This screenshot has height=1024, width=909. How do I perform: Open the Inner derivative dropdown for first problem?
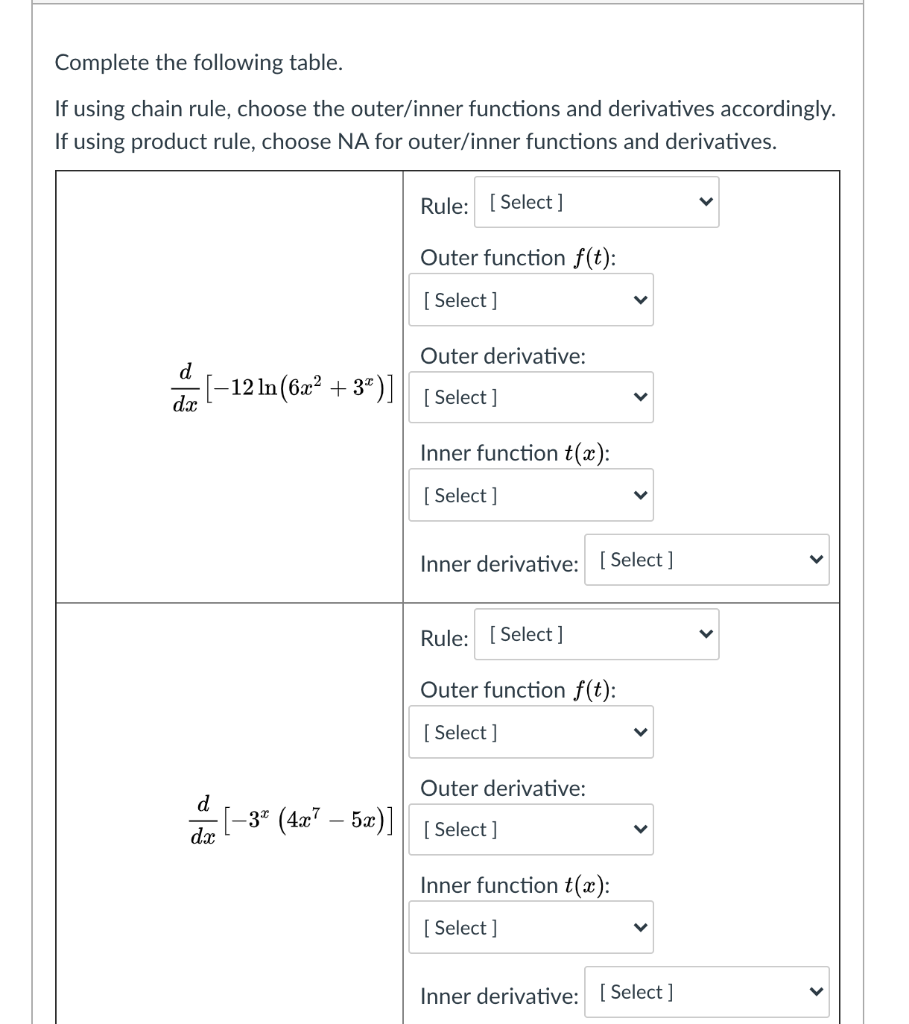[x=706, y=559]
